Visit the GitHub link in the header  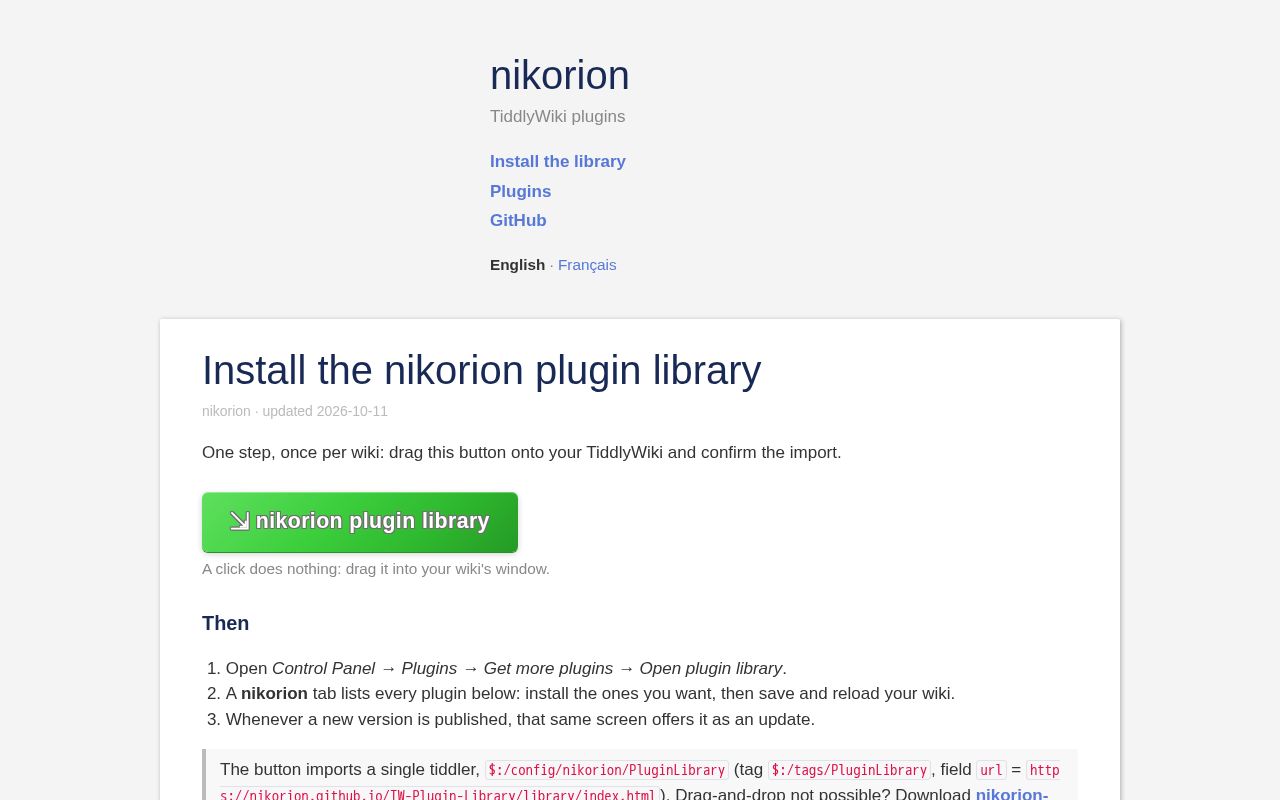click(518, 221)
